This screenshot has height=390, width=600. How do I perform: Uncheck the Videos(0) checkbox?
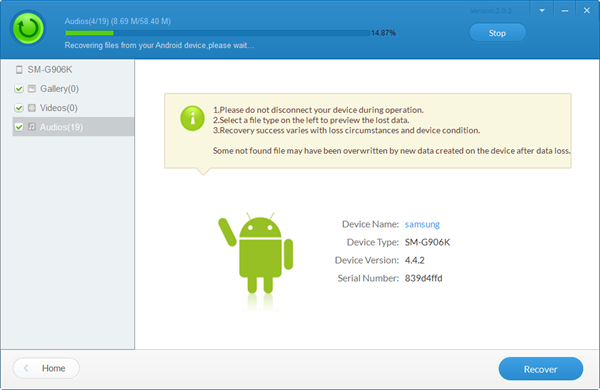click(x=19, y=108)
